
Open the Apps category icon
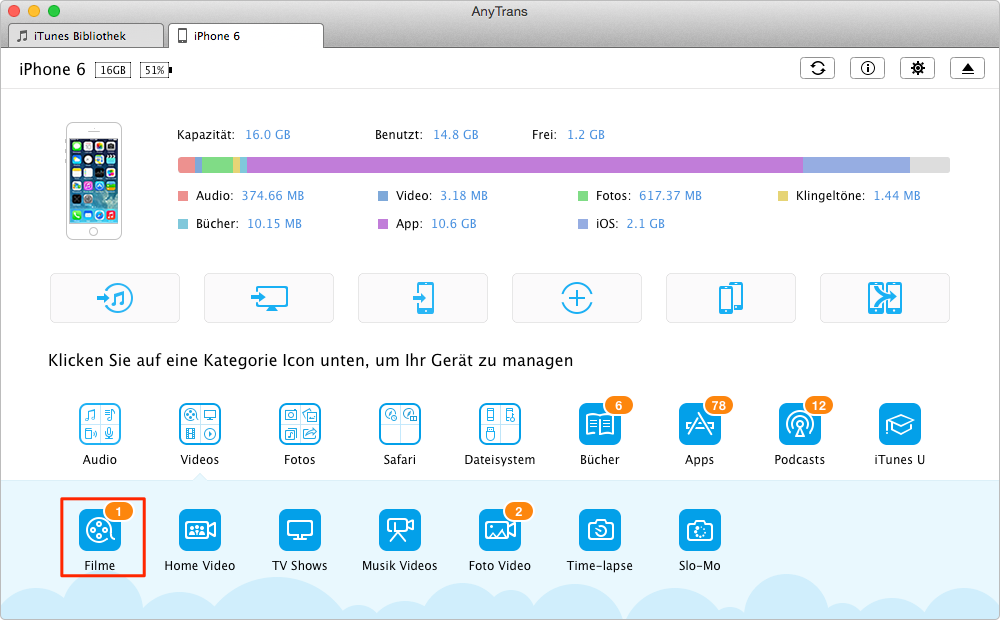(700, 424)
